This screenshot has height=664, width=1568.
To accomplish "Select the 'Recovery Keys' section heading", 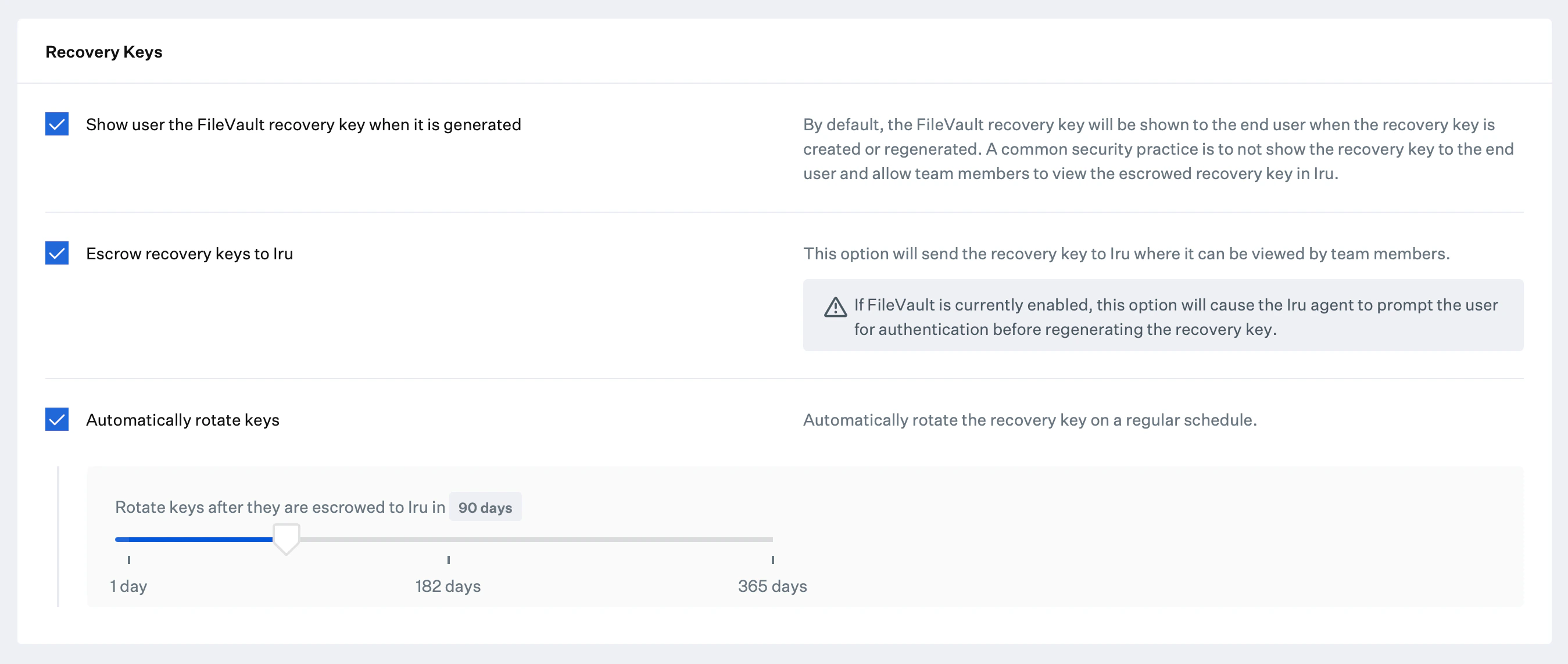I will (103, 52).
